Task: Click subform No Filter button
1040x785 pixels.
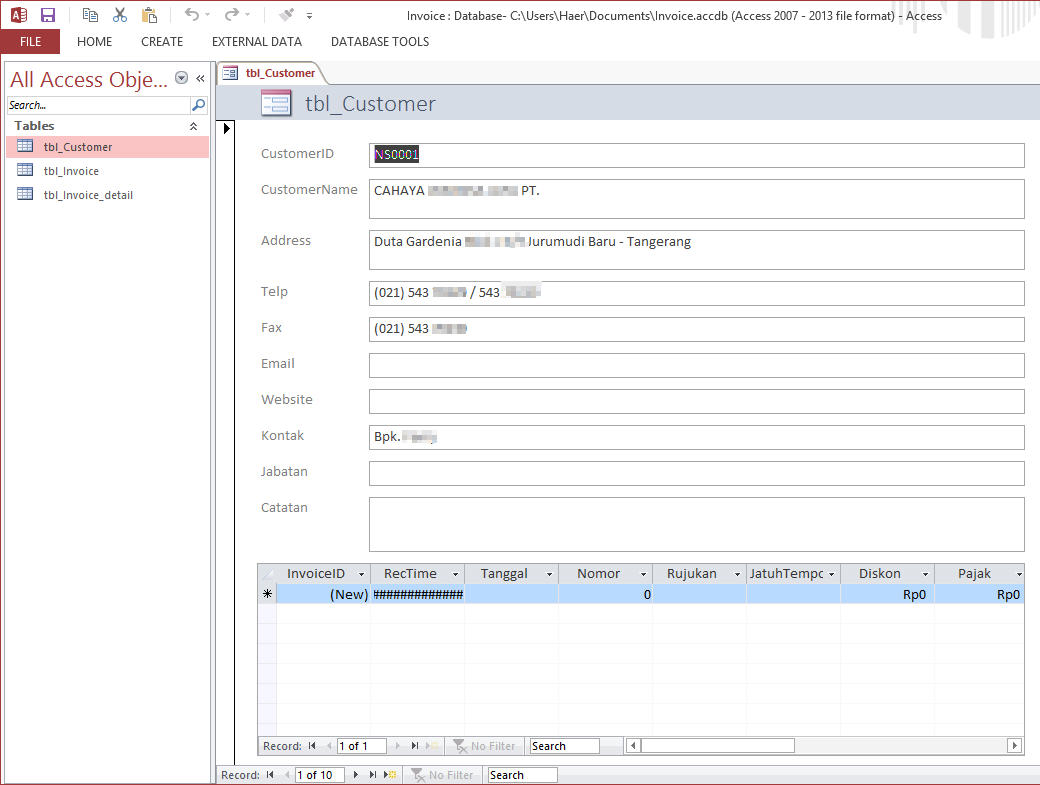Action: click(484, 746)
